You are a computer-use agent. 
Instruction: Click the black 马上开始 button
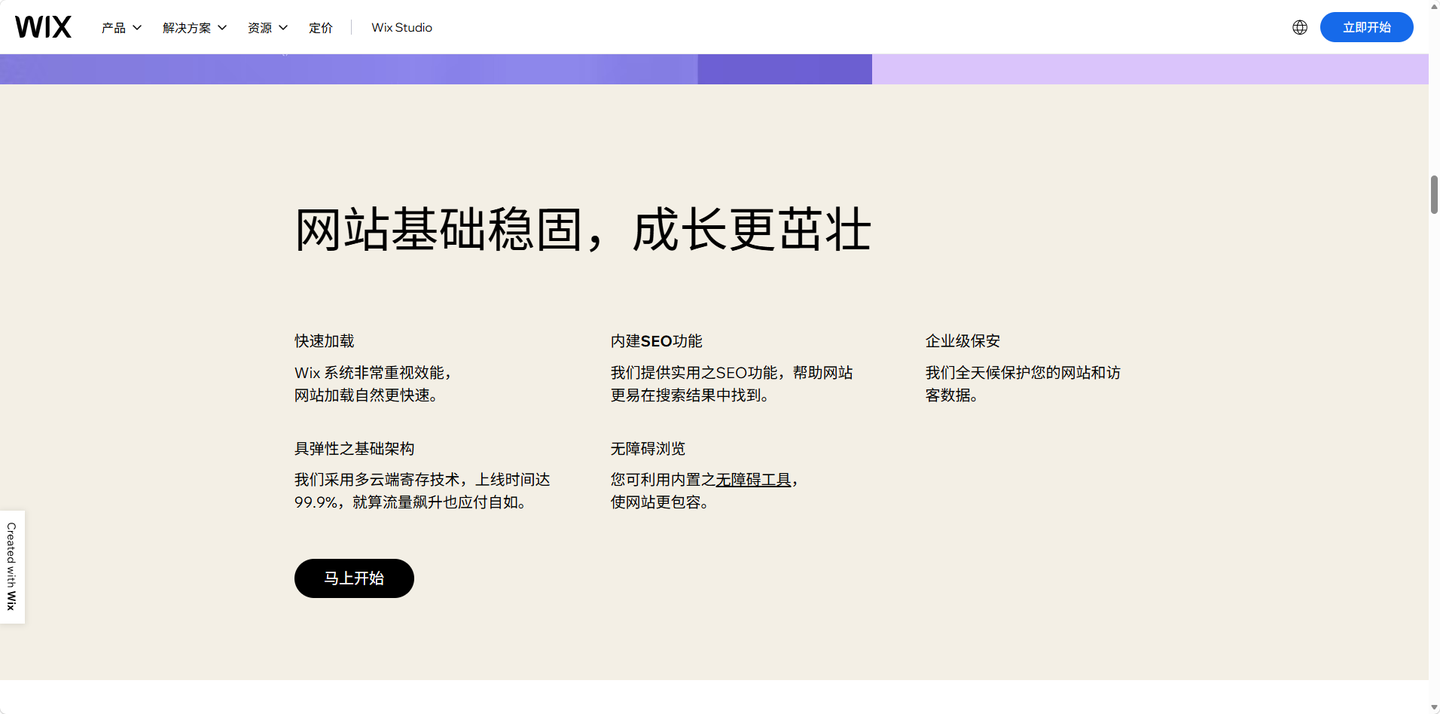354,578
